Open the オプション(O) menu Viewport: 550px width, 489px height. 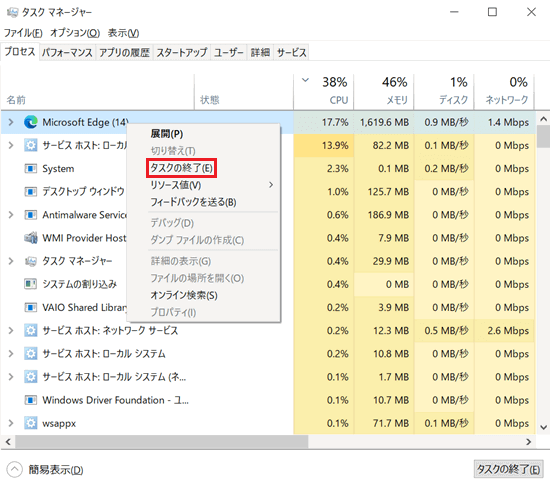(x=75, y=33)
